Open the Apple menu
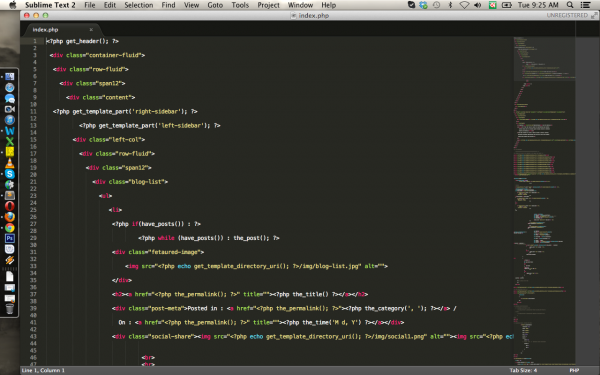This screenshot has height=375, width=600. tap(12, 5)
